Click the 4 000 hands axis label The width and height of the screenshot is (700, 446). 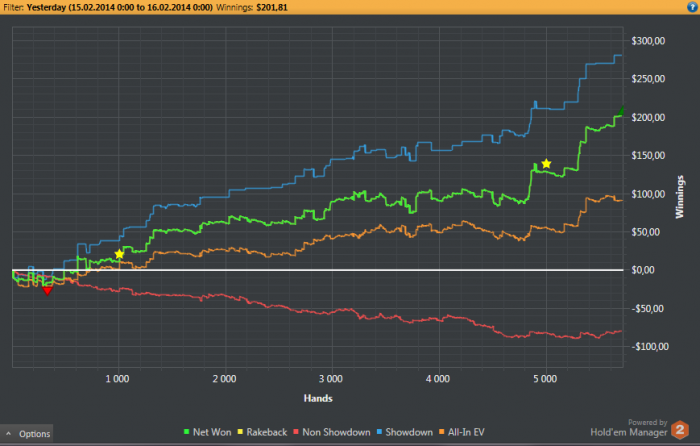pyautogui.click(x=438, y=379)
